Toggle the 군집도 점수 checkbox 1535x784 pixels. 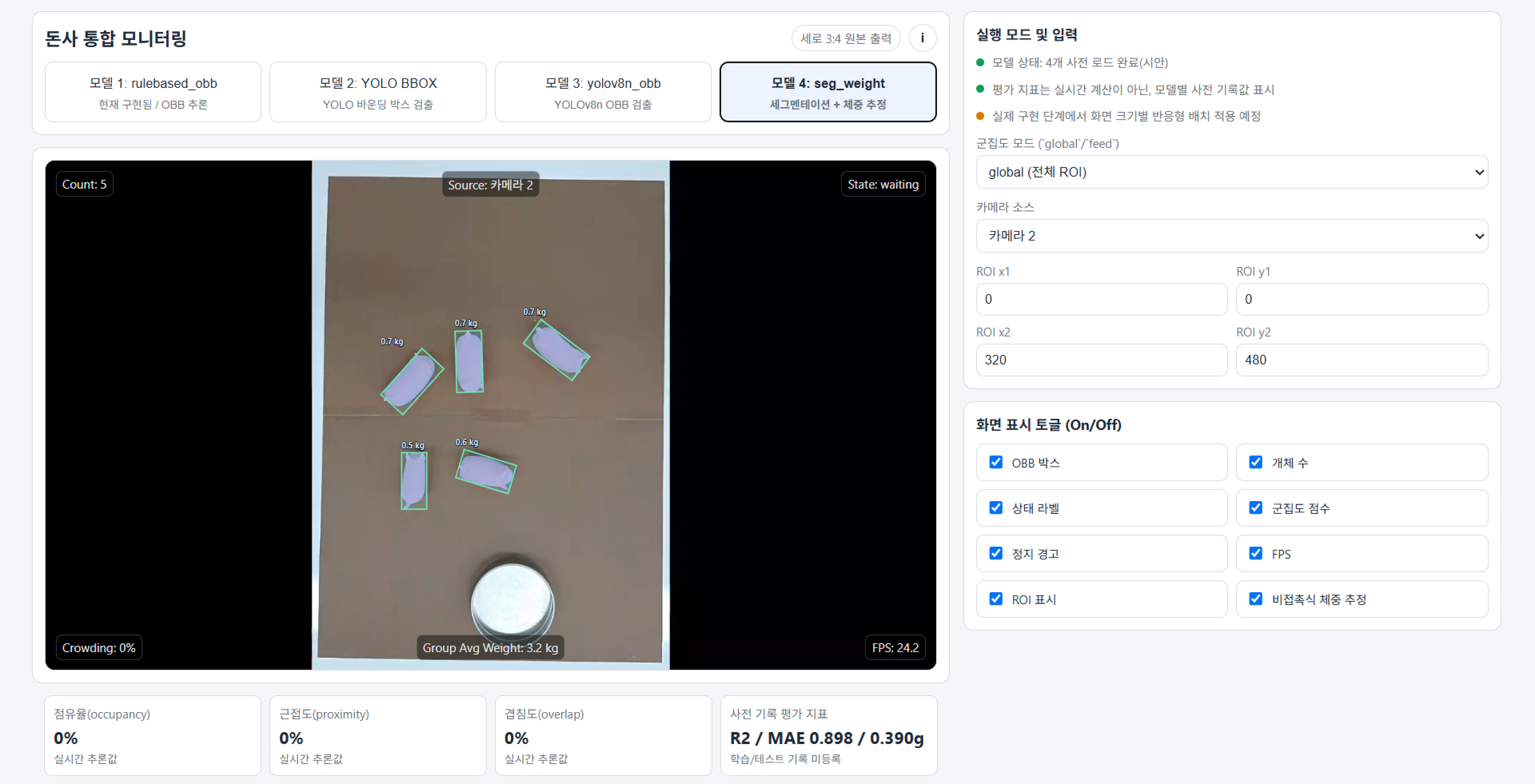1256,507
